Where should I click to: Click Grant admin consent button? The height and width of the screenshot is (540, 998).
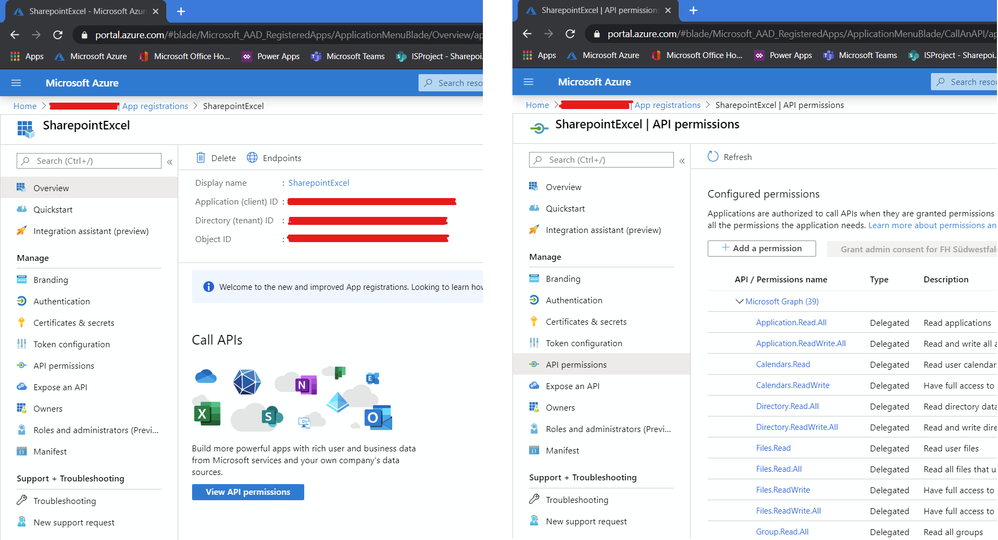pyautogui.click(x=912, y=249)
